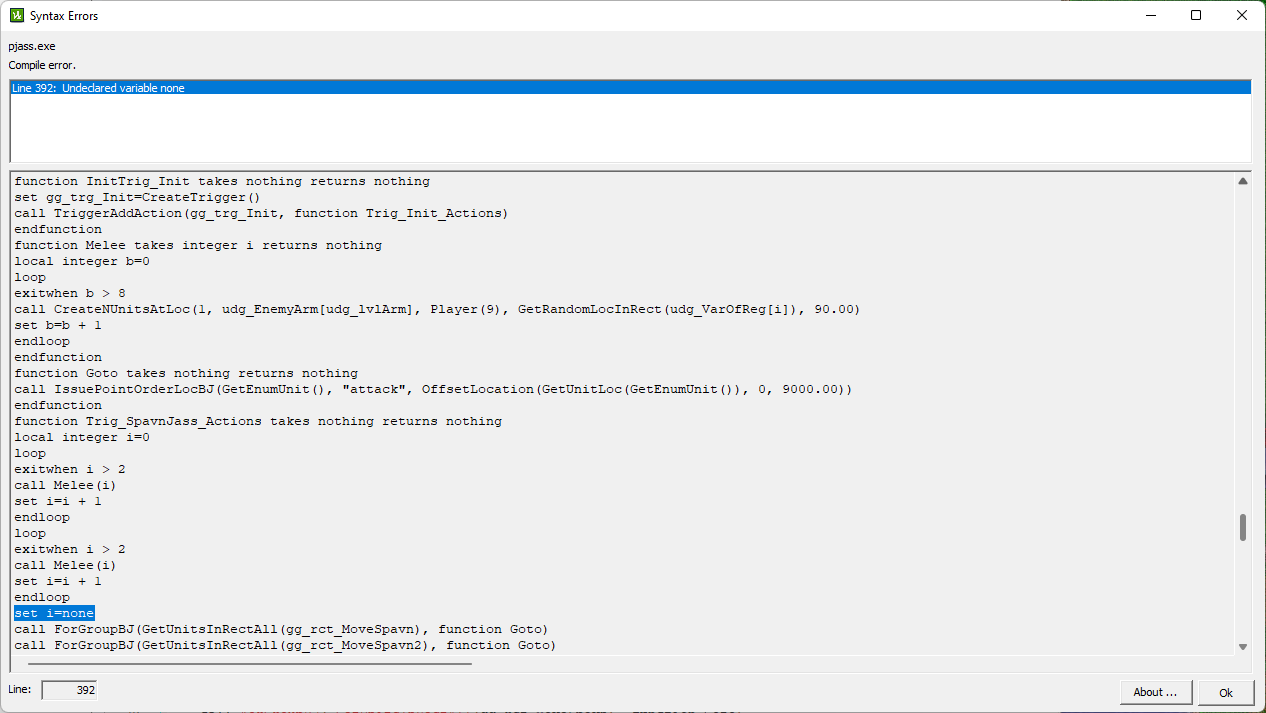This screenshot has height=713, width=1266.
Task: Minimize the Syntax Errors window
Action: point(1150,15)
